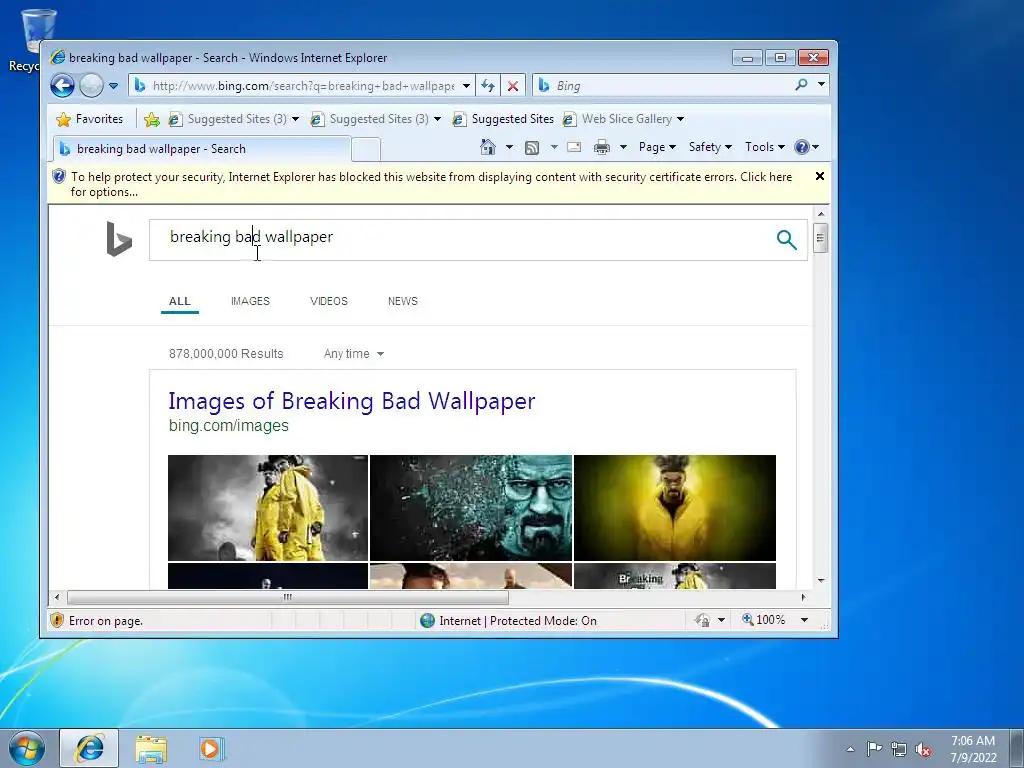Viewport: 1024px width, 768px height.
Task: Click the bing.com/images green link
Action: coord(229,426)
